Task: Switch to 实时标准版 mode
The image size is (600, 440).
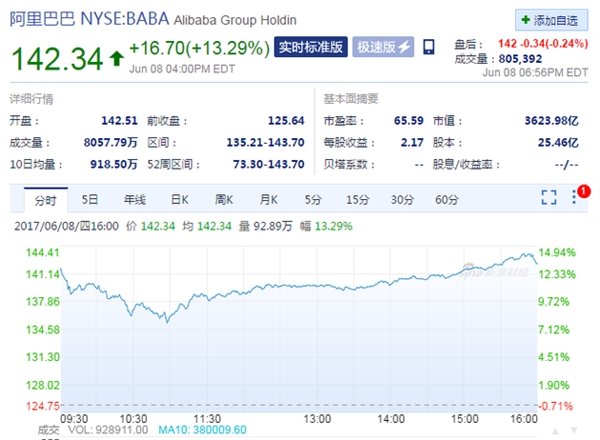Action: pyautogui.click(x=311, y=47)
